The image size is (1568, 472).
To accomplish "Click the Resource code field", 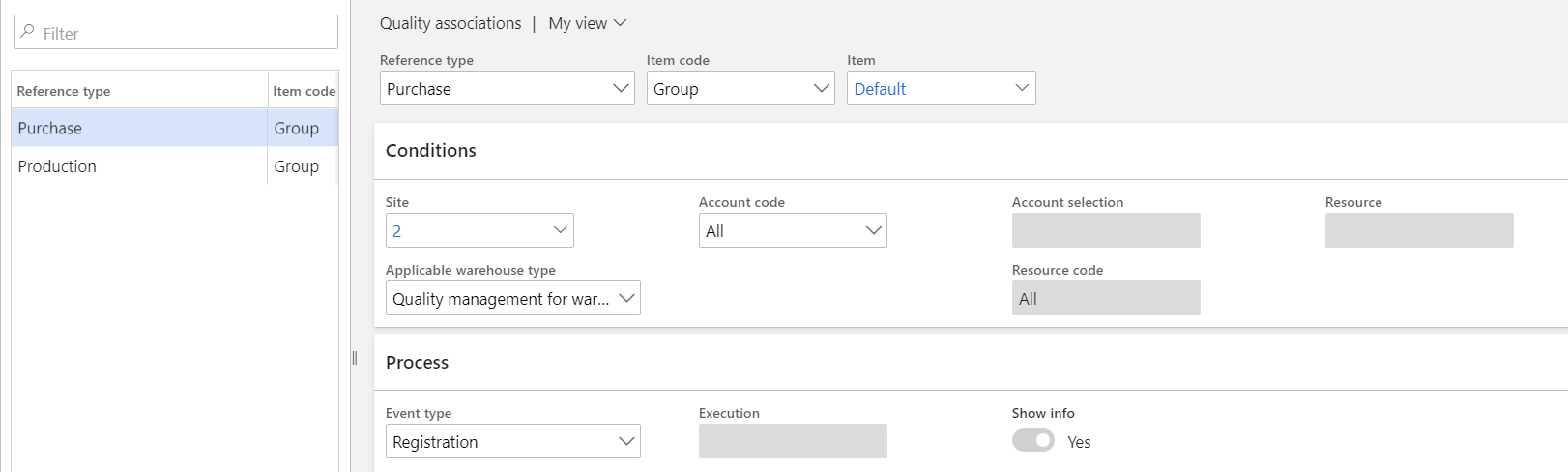I will [1105, 299].
